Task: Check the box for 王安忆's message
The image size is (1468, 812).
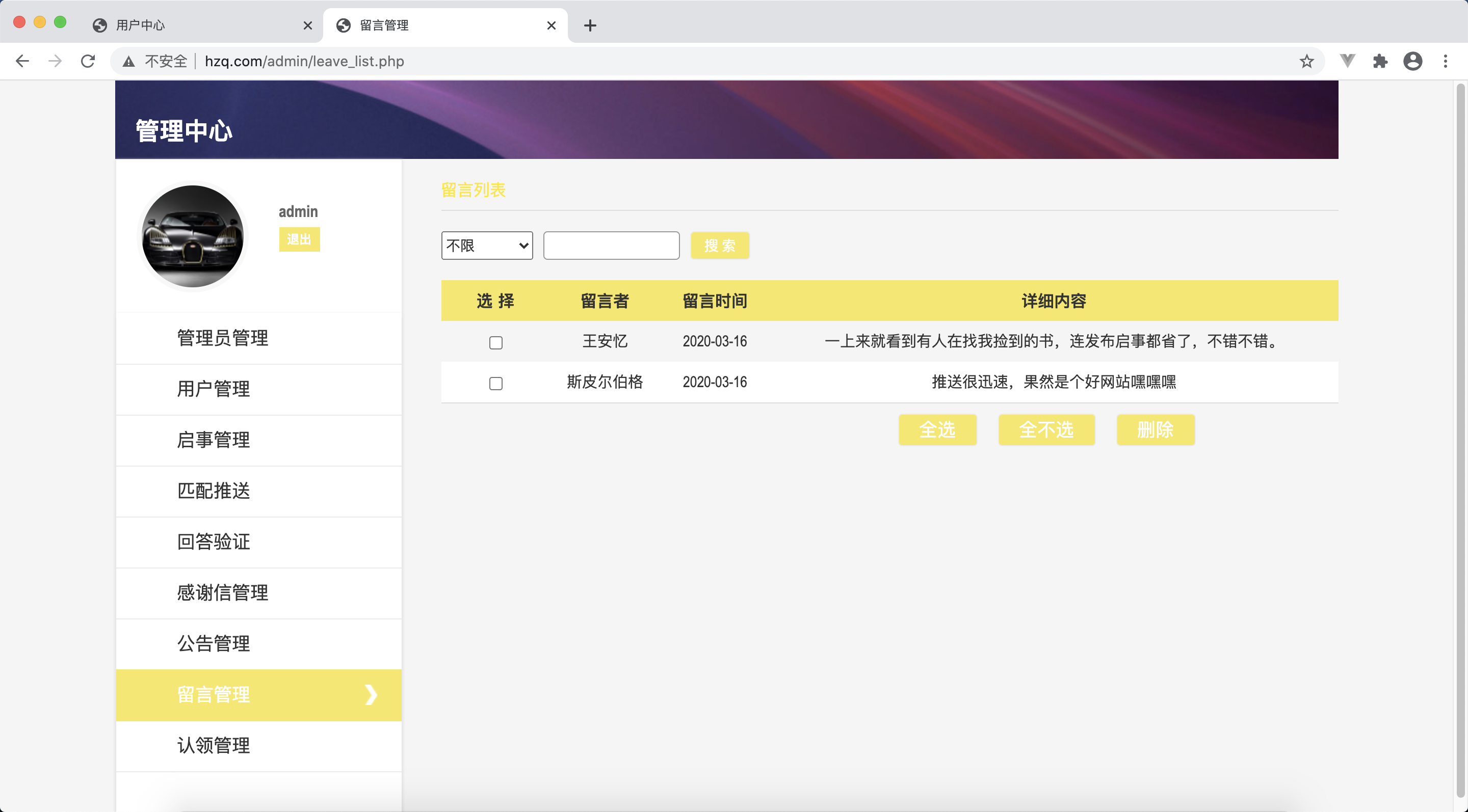Action: pyautogui.click(x=496, y=342)
